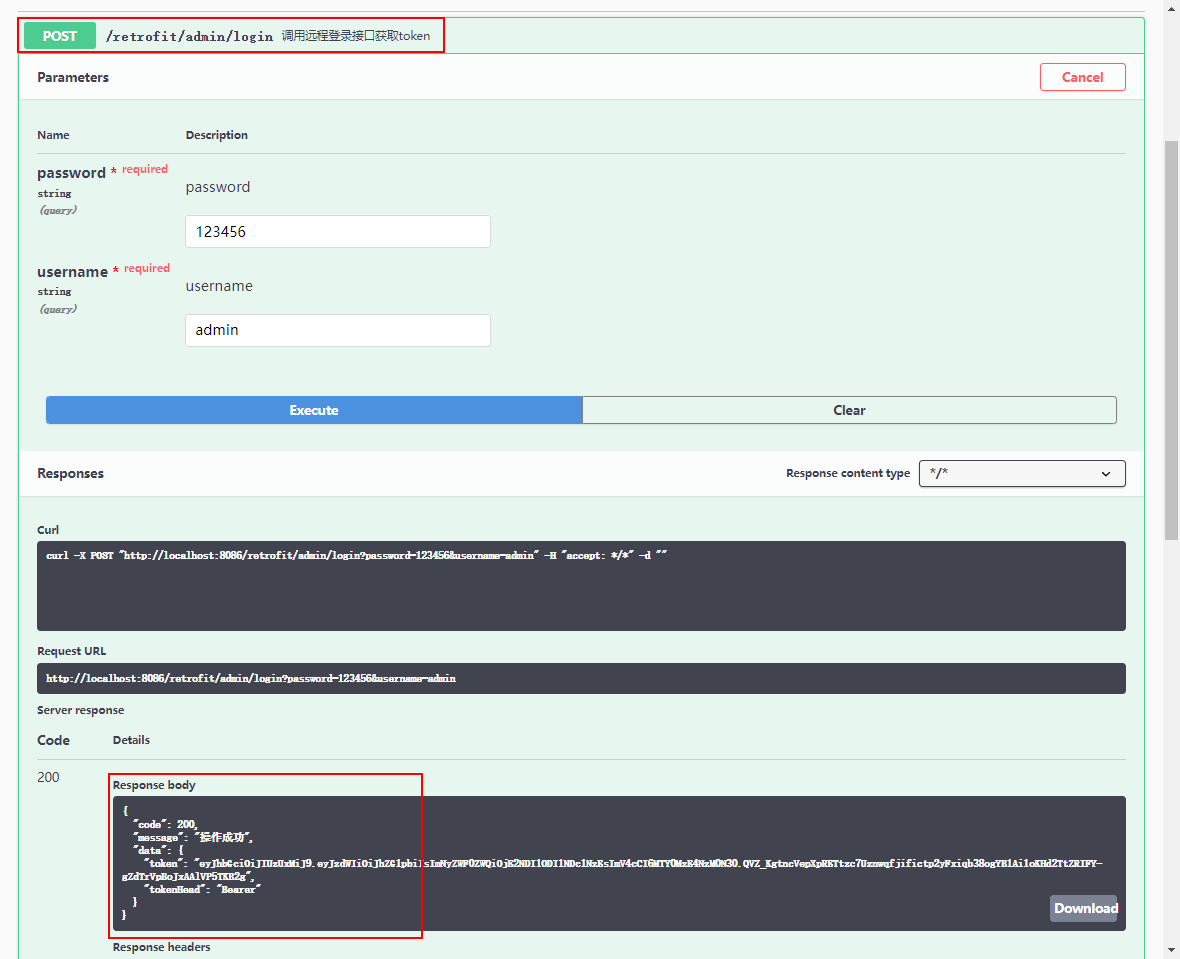The image size is (1180, 959).
Task: Click the page scrollbar up arrow
Action: [1171, 9]
